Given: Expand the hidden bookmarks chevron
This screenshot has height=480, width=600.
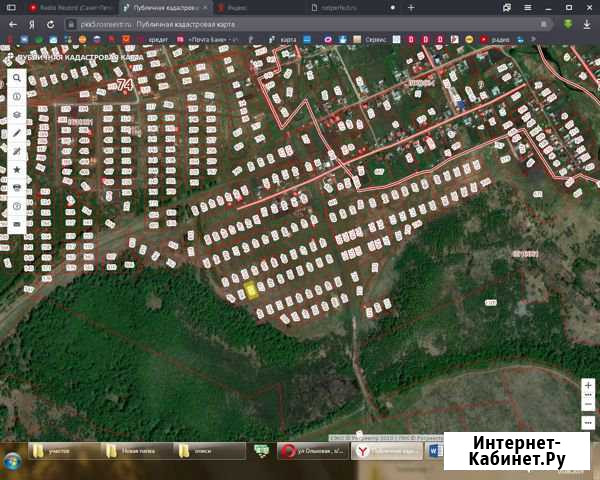Looking at the screenshot, I should pos(533,39).
